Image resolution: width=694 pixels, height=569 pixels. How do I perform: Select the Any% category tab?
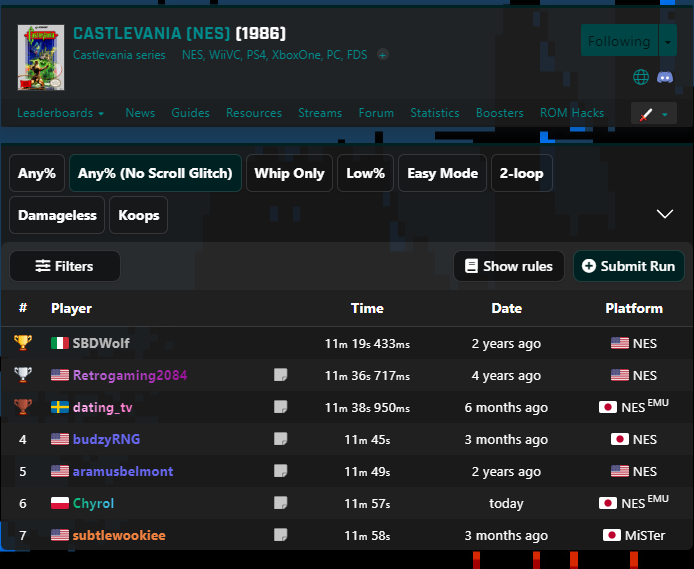pos(37,173)
